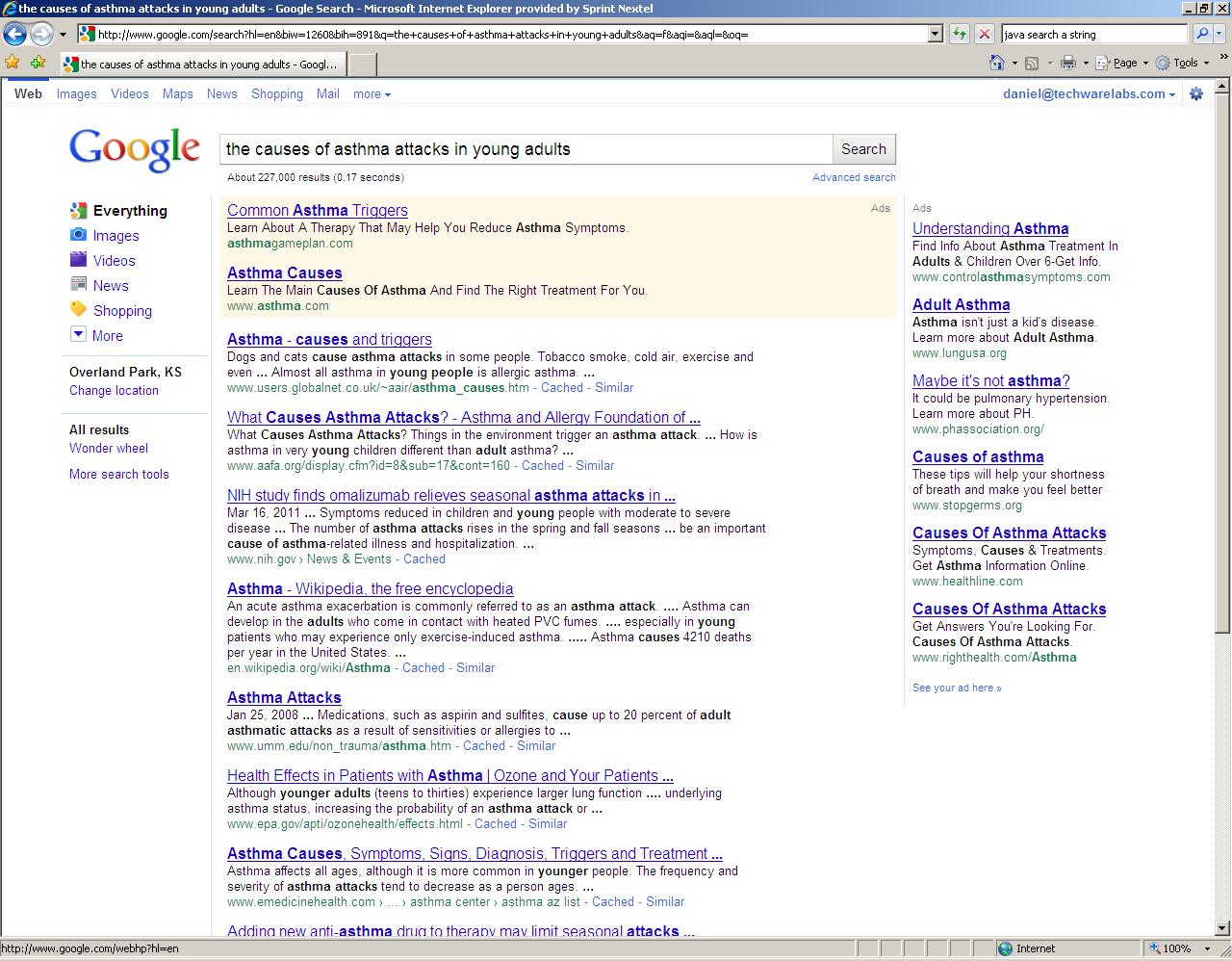Open the Tools menu
Viewport: 1232px width, 961px height.
click(x=1183, y=64)
